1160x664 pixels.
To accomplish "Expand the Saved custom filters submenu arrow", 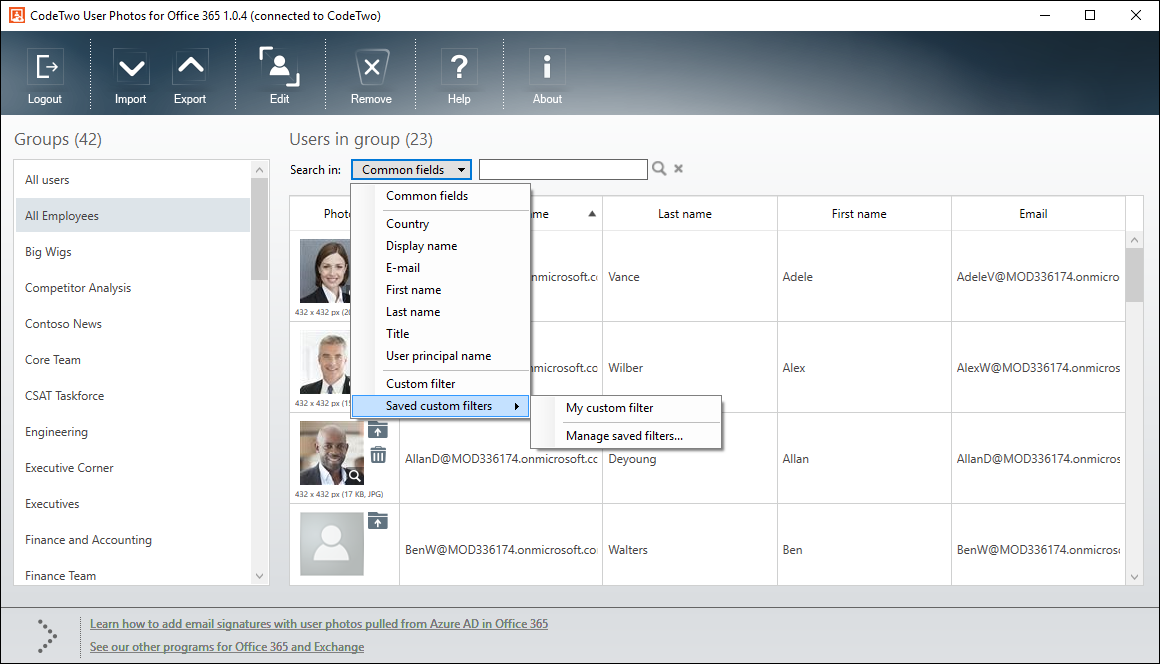I will point(516,406).
